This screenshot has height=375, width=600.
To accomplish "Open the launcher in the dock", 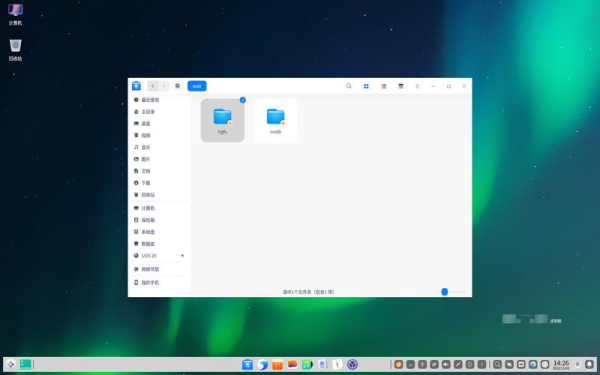I will pos(11,364).
